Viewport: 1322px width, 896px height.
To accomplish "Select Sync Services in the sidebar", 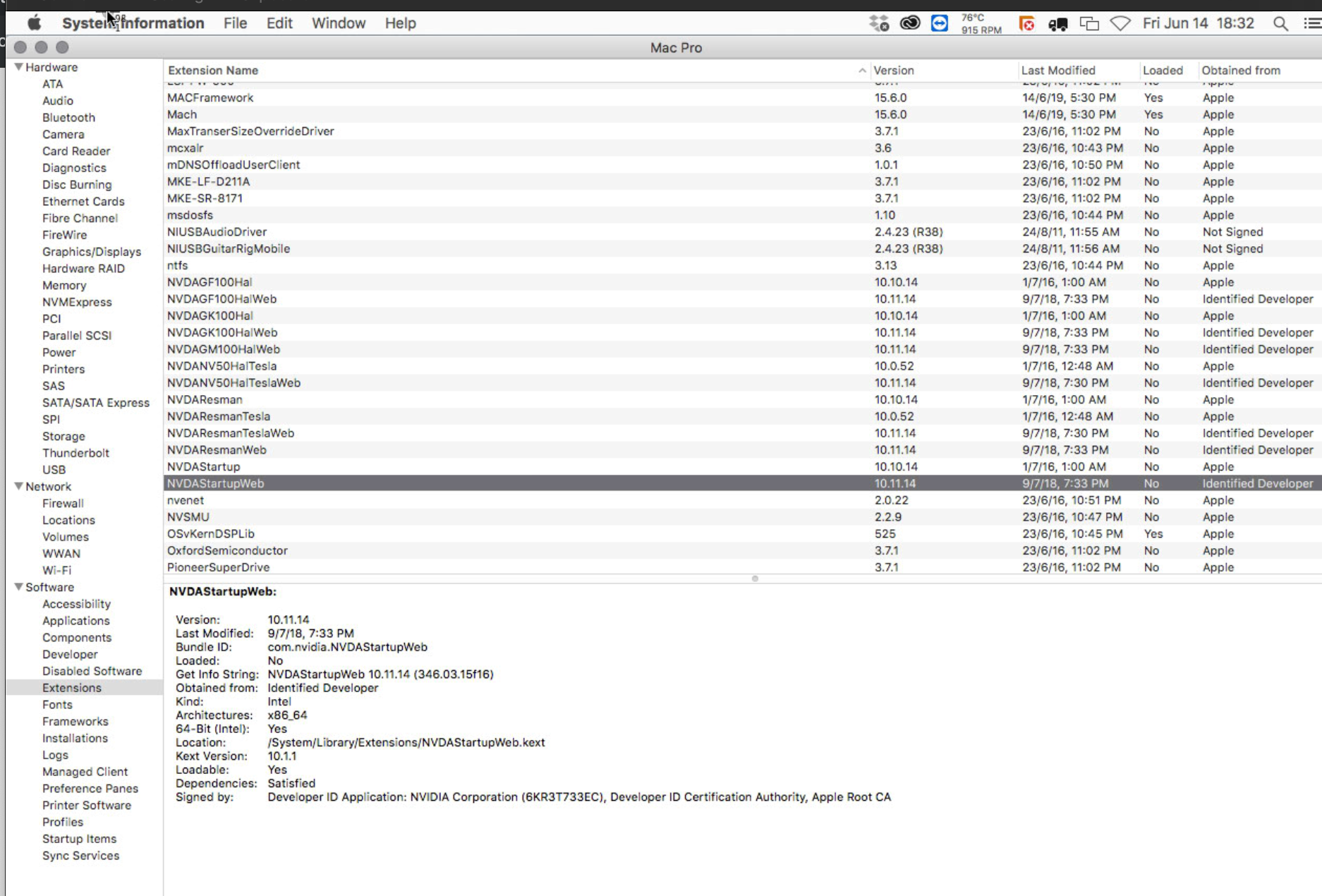I will click(x=80, y=856).
